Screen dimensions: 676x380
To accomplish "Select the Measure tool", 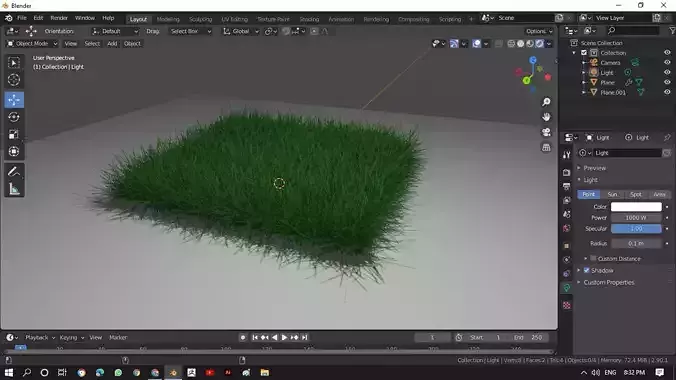I will click(x=14, y=189).
